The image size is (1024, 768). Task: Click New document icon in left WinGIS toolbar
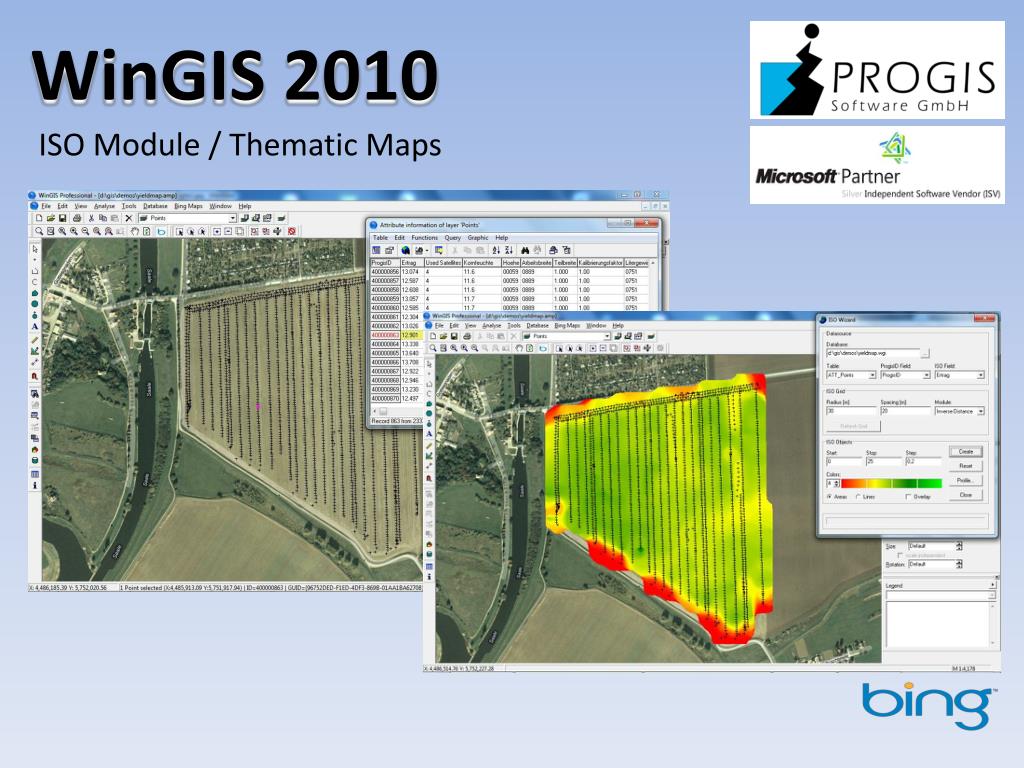[x=39, y=218]
